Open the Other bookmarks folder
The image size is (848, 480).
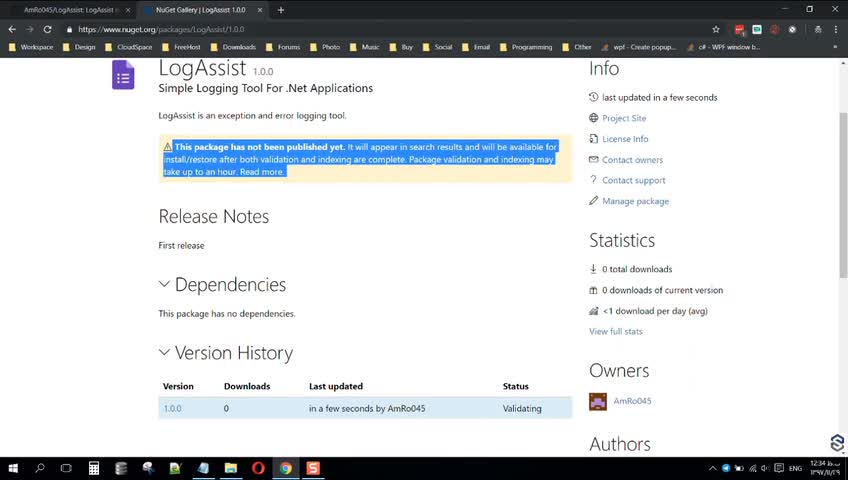pos(577,47)
